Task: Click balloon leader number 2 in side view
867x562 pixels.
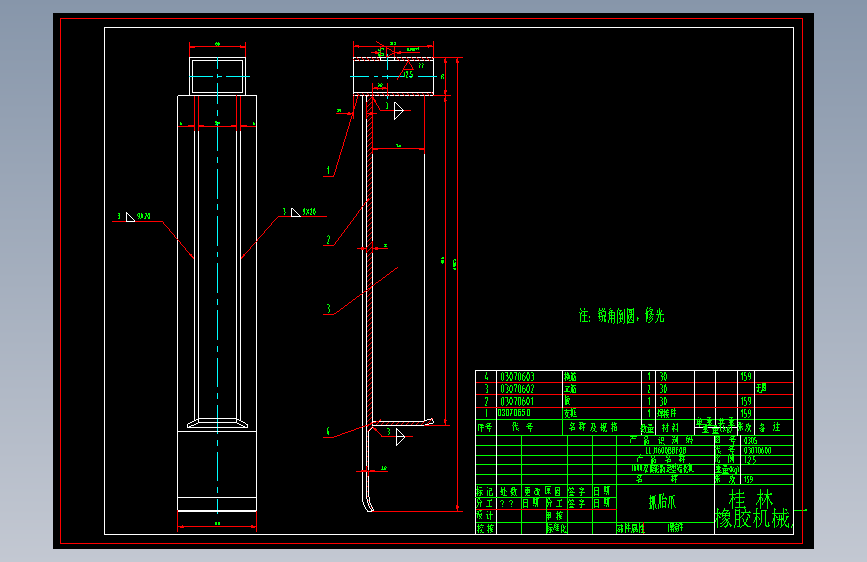Action: (x=328, y=240)
